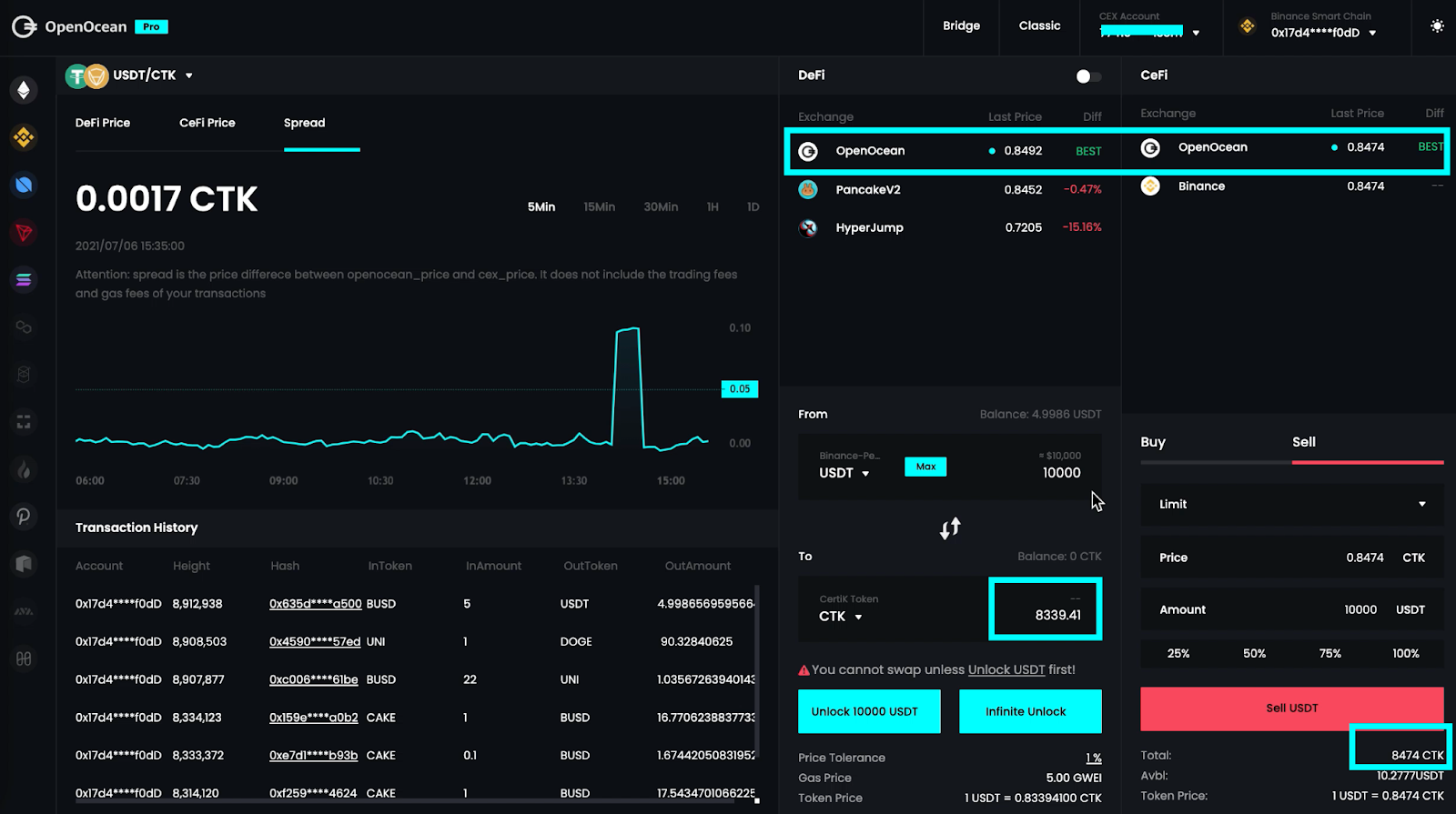The height and width of the screenshot is (814, 1456).
Task: Select the Tron chain sidebar icon
Action: (24, 232)
